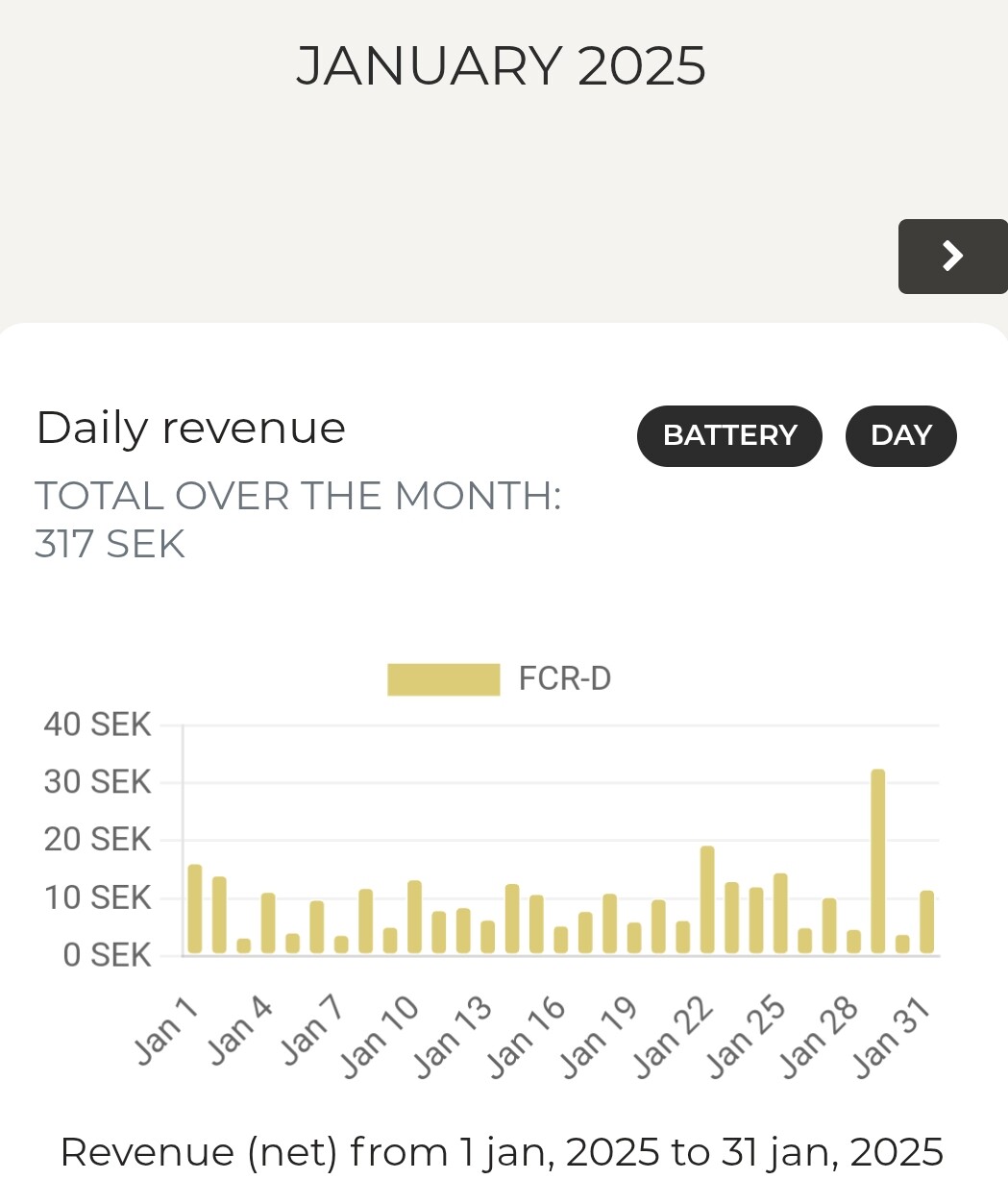Select the first bar for Jan 1
This screenshot has width=1008, height=1204.
coord(195,909)
